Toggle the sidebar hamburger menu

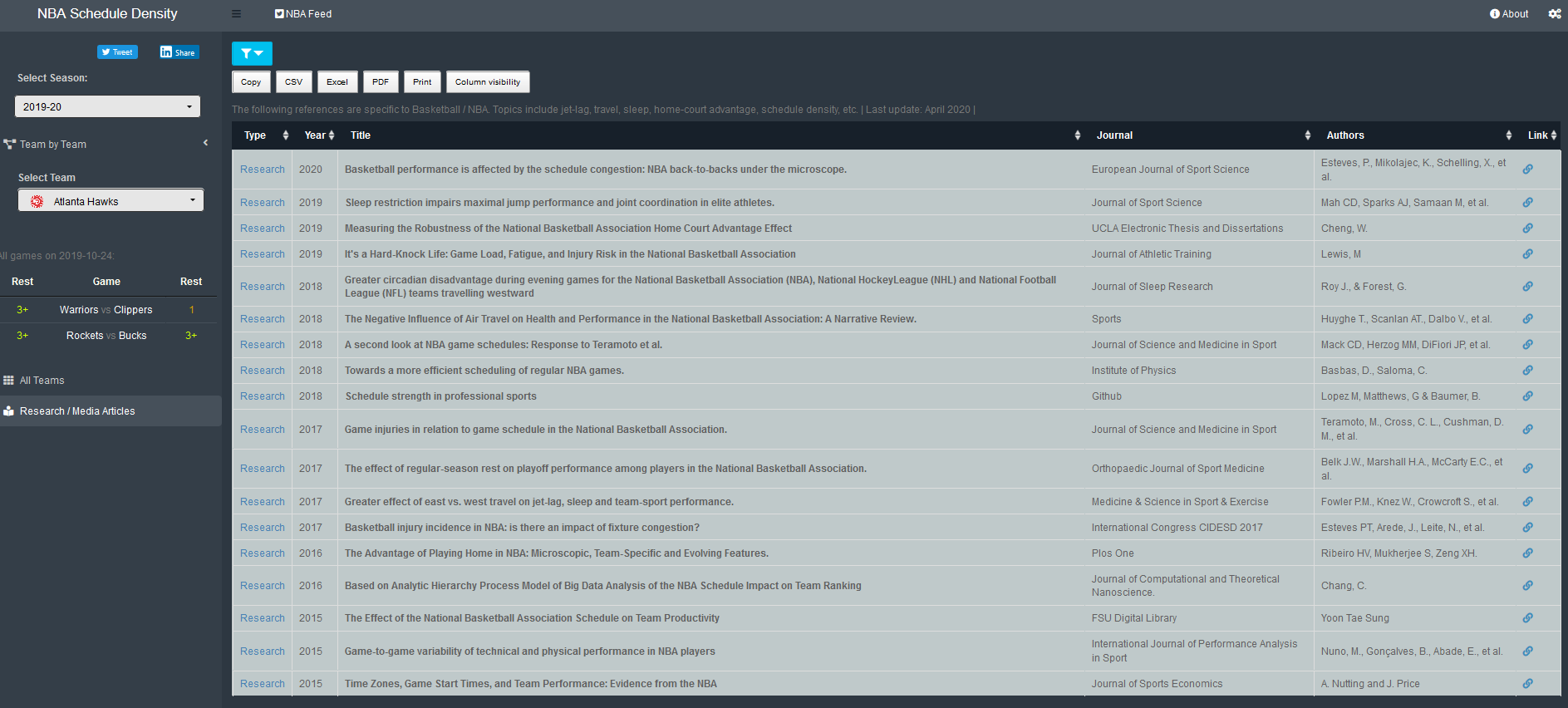pyautogui.click(x=236, y=13)
